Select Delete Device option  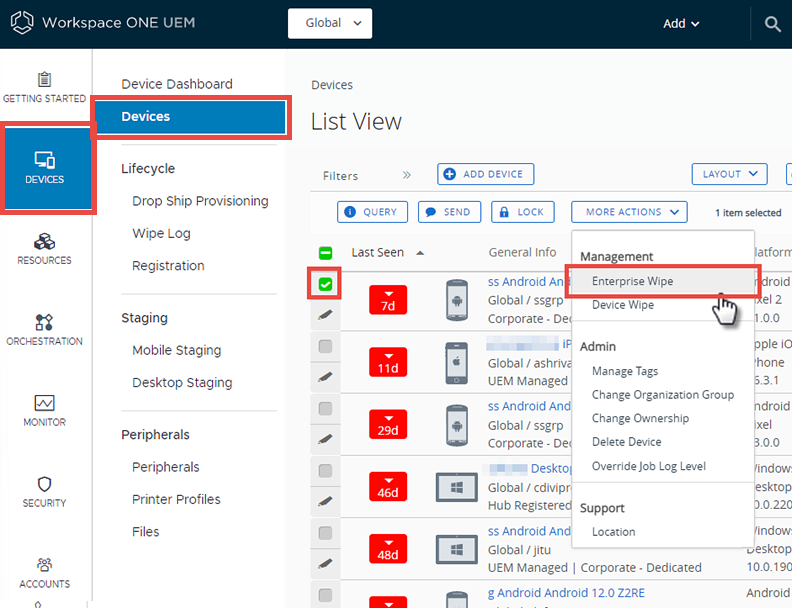coord(626,442)
